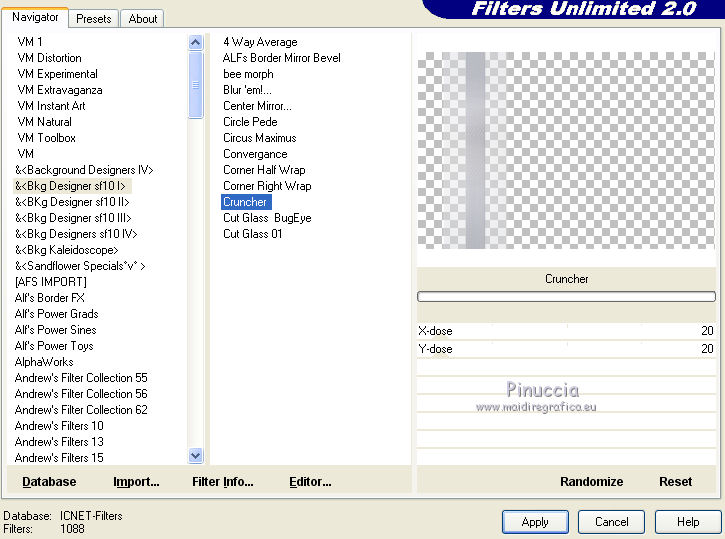The width and height of the screenshot is (725, 539).
Task: Choose Corner Half Wrap filter
Action: pyautogui.click(x=264, y=170)
